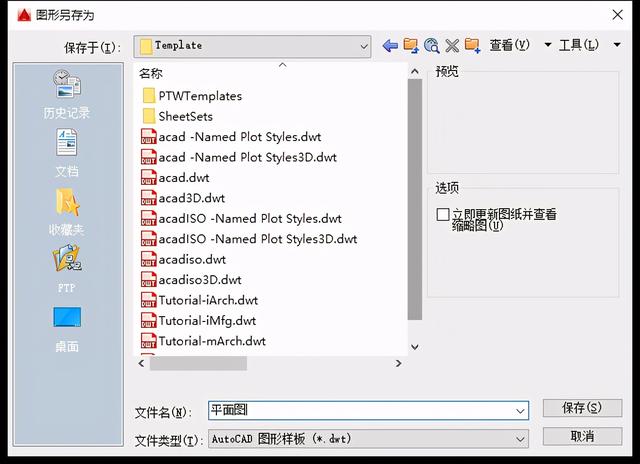Go back using the blue arrow icon
Viewport: 640px width, 464px height.
click(x=390, y=46)
